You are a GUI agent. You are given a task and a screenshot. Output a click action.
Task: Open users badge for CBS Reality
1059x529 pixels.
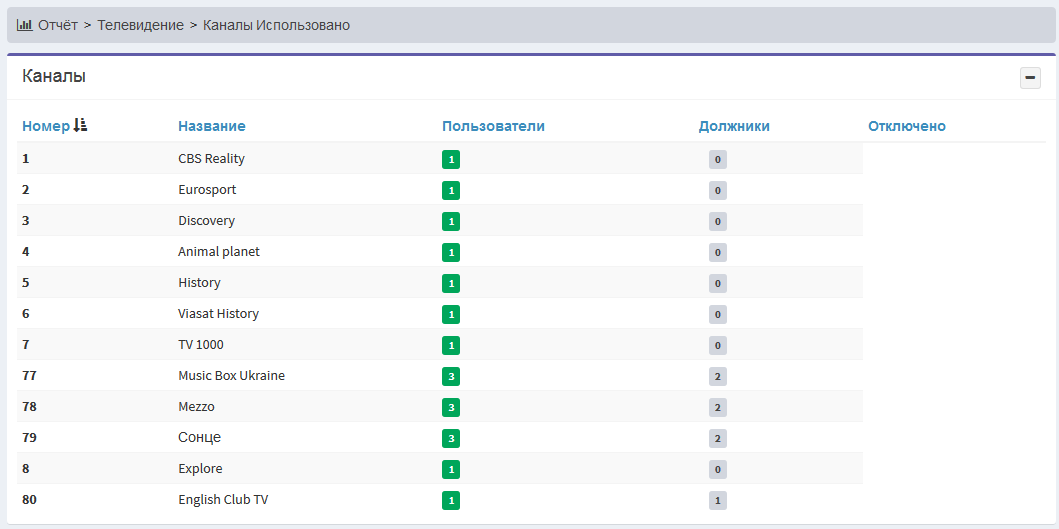[451, 159]
